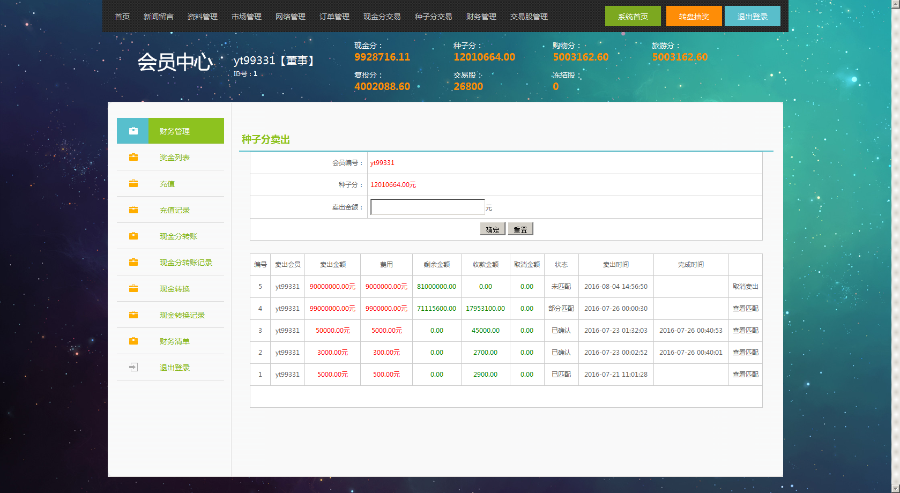
Task: Click the briefcase icon beside 现金分转账记录
Action: [x=133, y=262]
